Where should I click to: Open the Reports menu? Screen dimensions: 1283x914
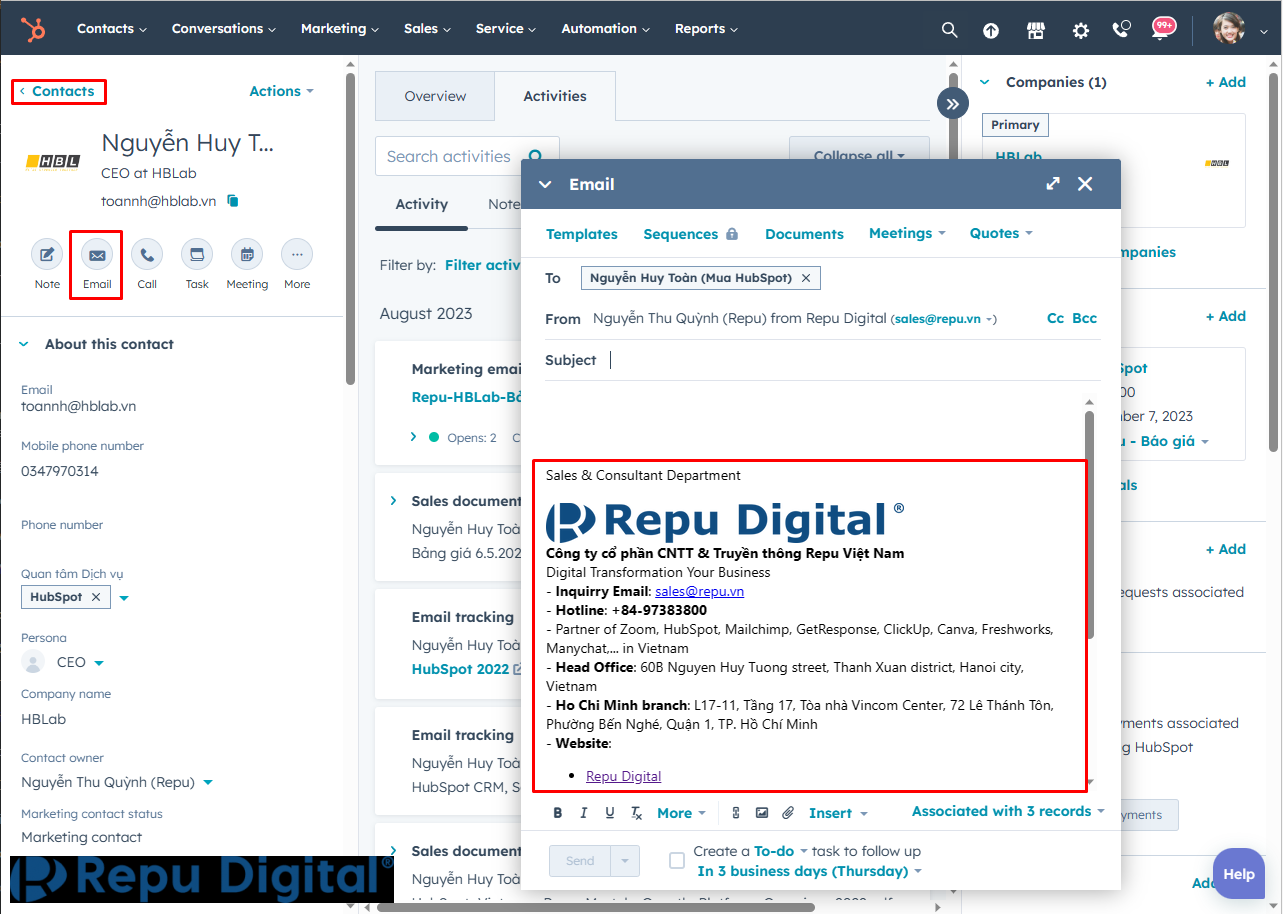click(x=706, y=29)
